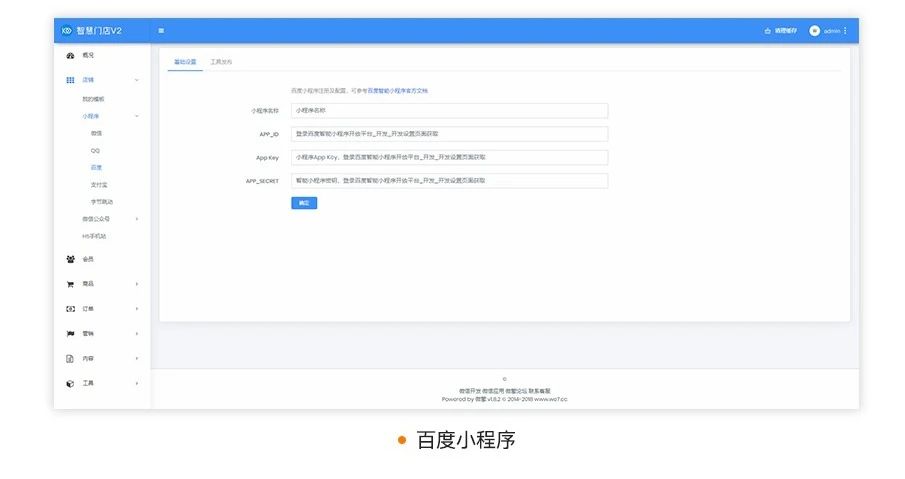Select 支付宝 under 小程序
The image size is (905, 479).
coord(99,185)
